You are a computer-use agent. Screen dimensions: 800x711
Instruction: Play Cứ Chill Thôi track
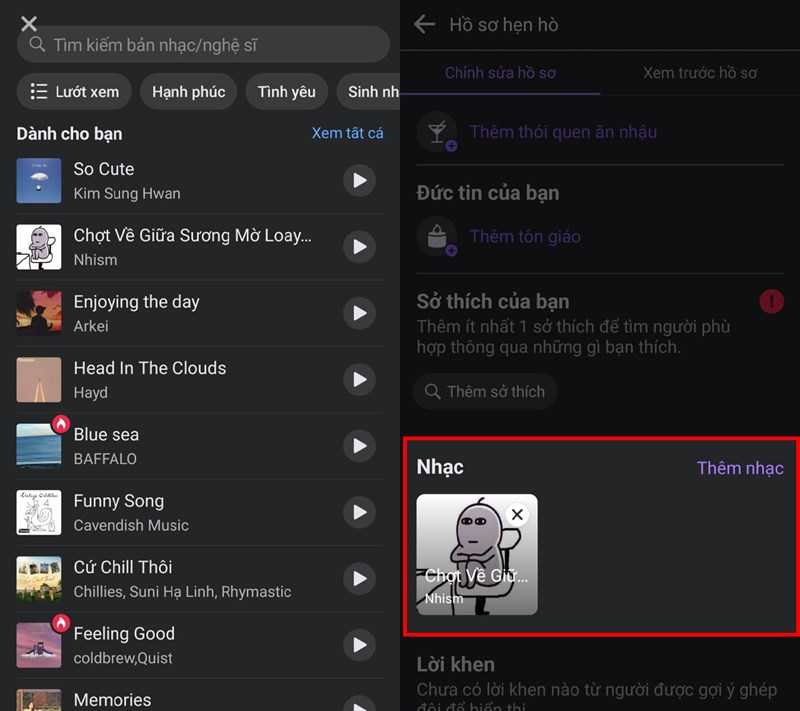click(359, 578)
